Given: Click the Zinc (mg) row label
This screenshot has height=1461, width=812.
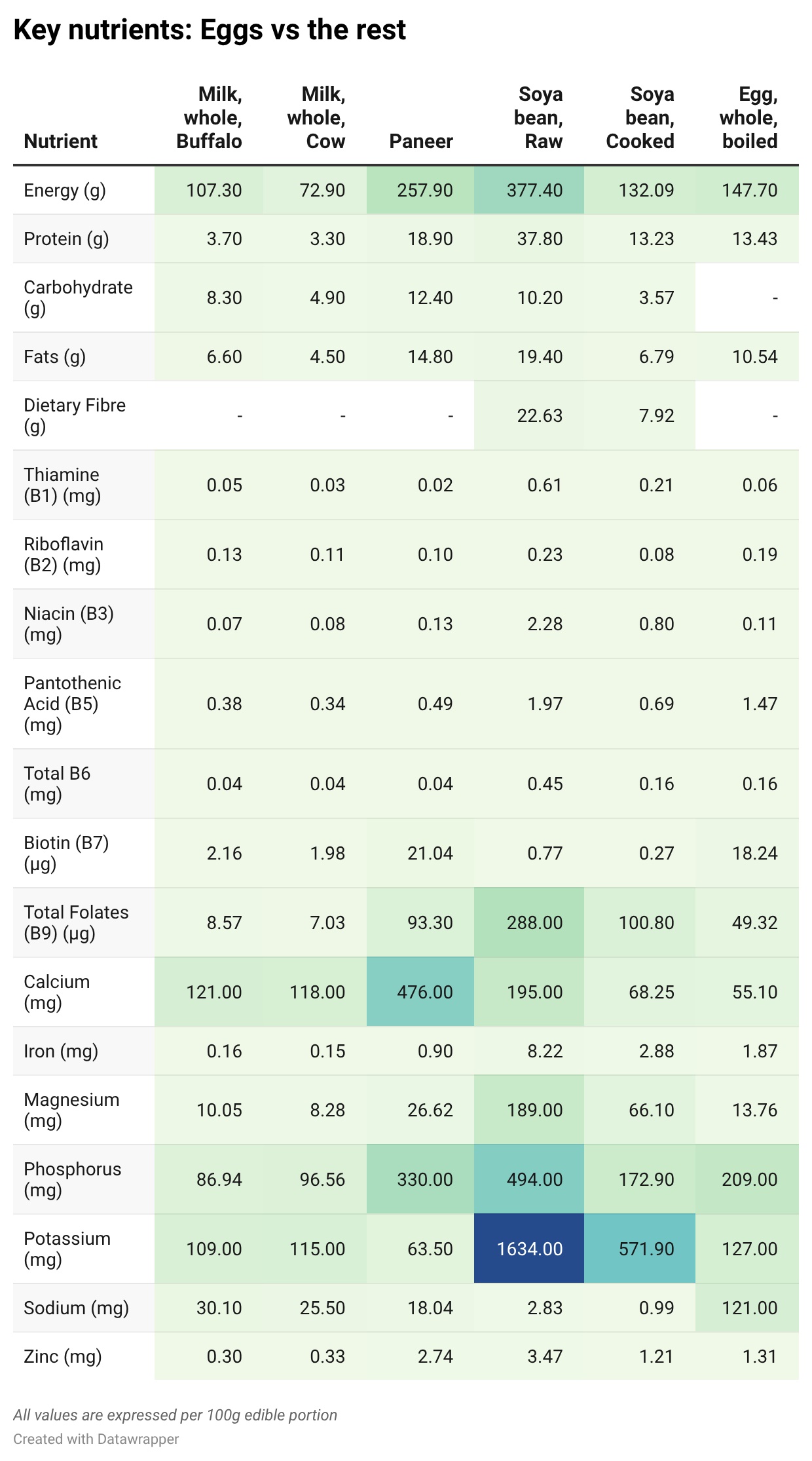Looking at the screenshot, I should (x=63, y=1356).
